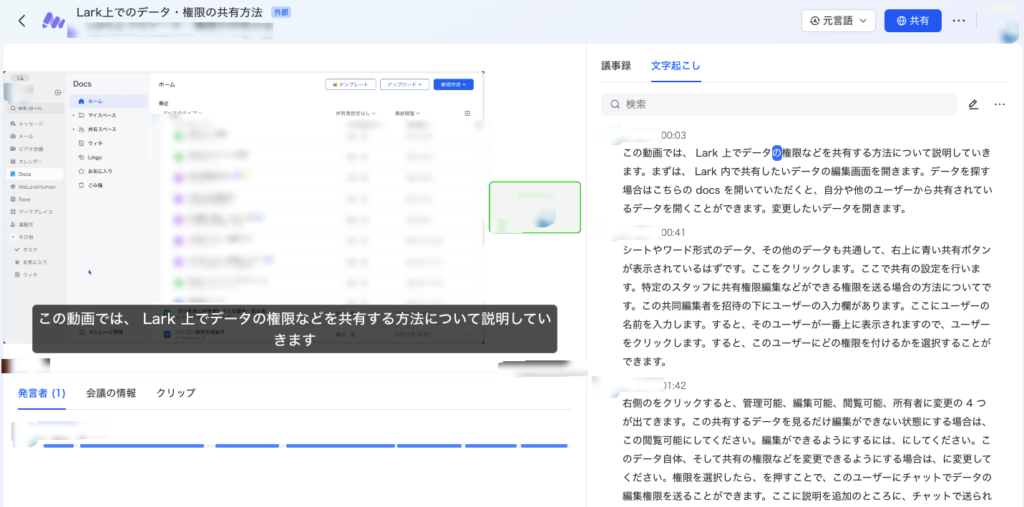The height and width of the screenshot is (507, 1024).
Task: Click the 外部 tag beside the title
Action: pyautogui.click(x=279, y=12)
